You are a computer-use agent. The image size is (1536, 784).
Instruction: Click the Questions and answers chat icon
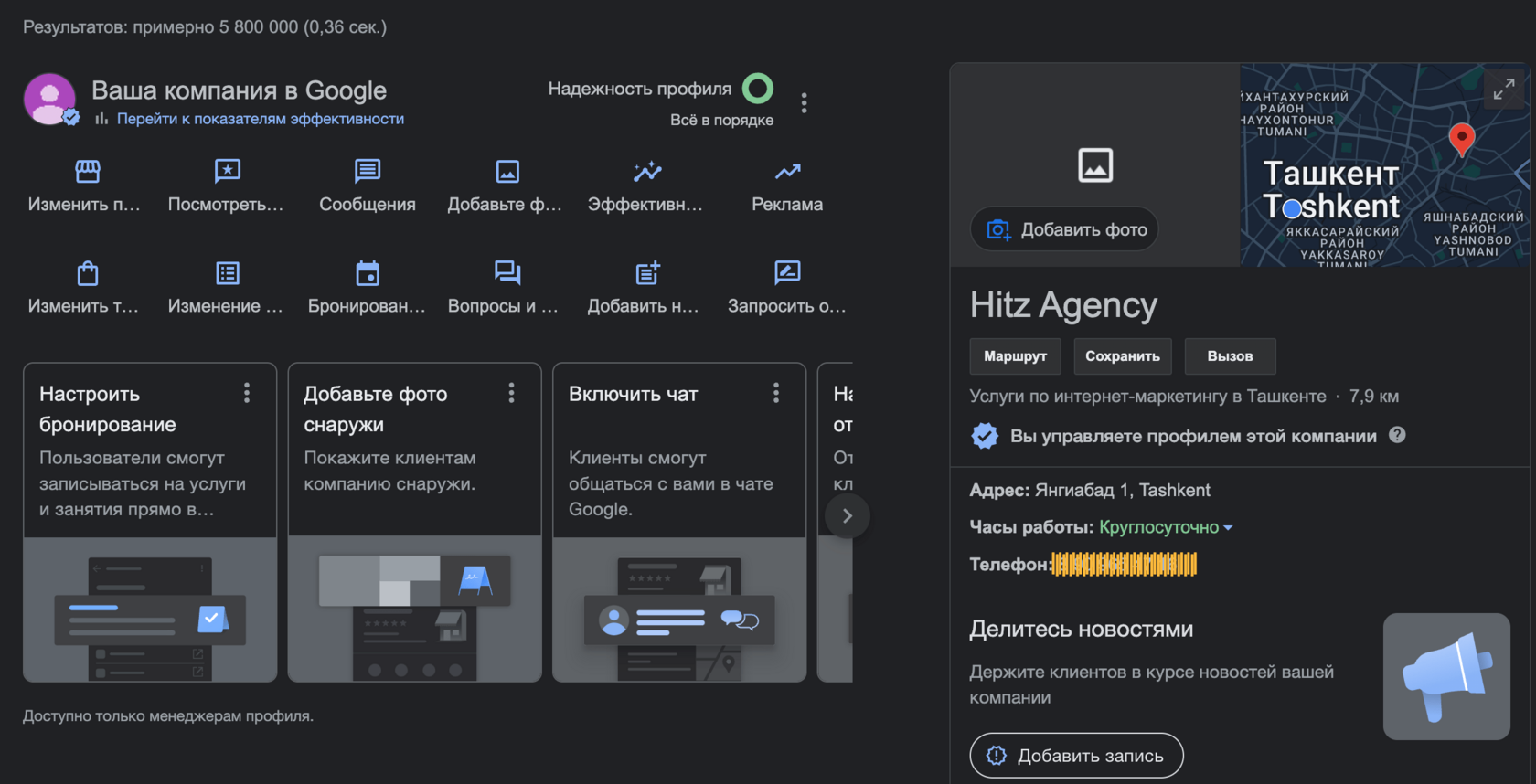click(507, 272)
